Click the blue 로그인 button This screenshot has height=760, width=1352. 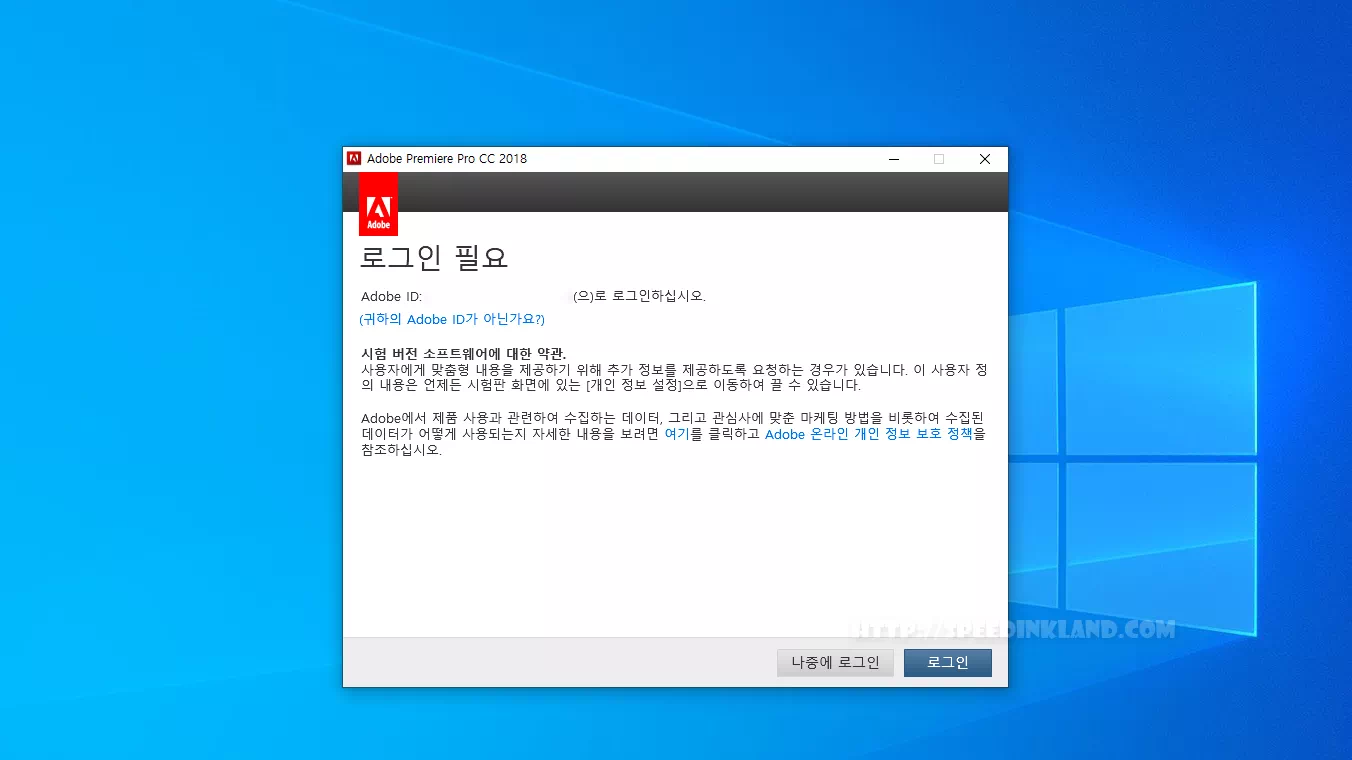tap(947, 662)
